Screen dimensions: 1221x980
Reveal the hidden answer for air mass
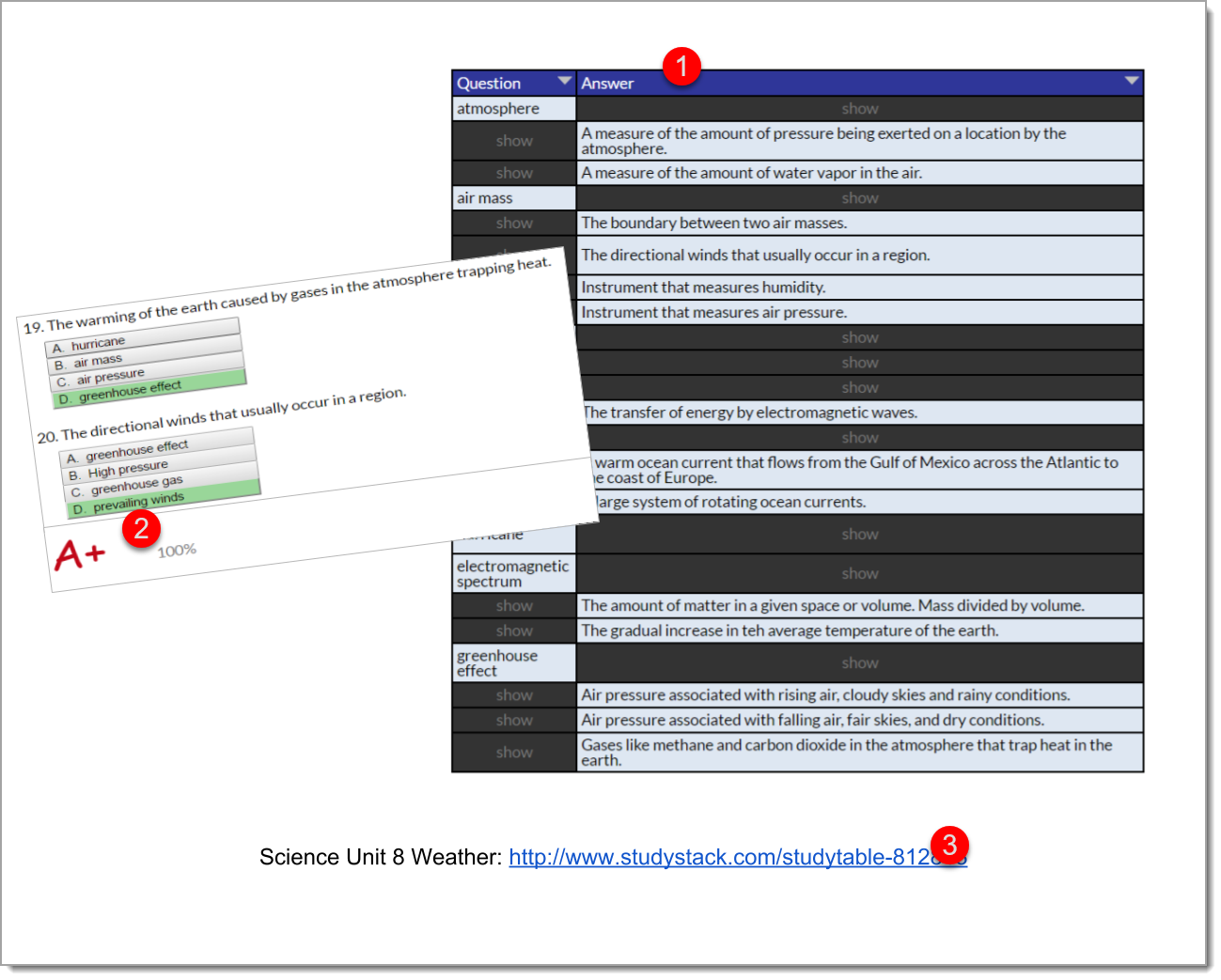859,198
